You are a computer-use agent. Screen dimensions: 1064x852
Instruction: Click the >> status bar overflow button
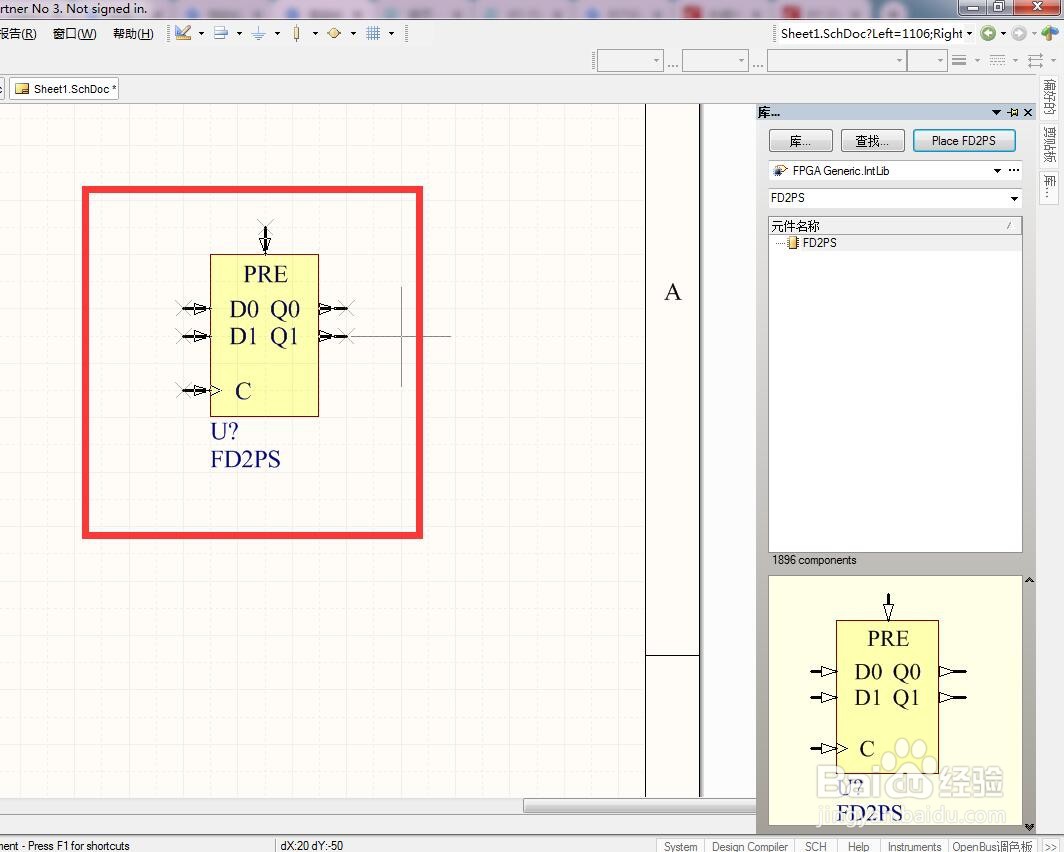point(1050,846)
